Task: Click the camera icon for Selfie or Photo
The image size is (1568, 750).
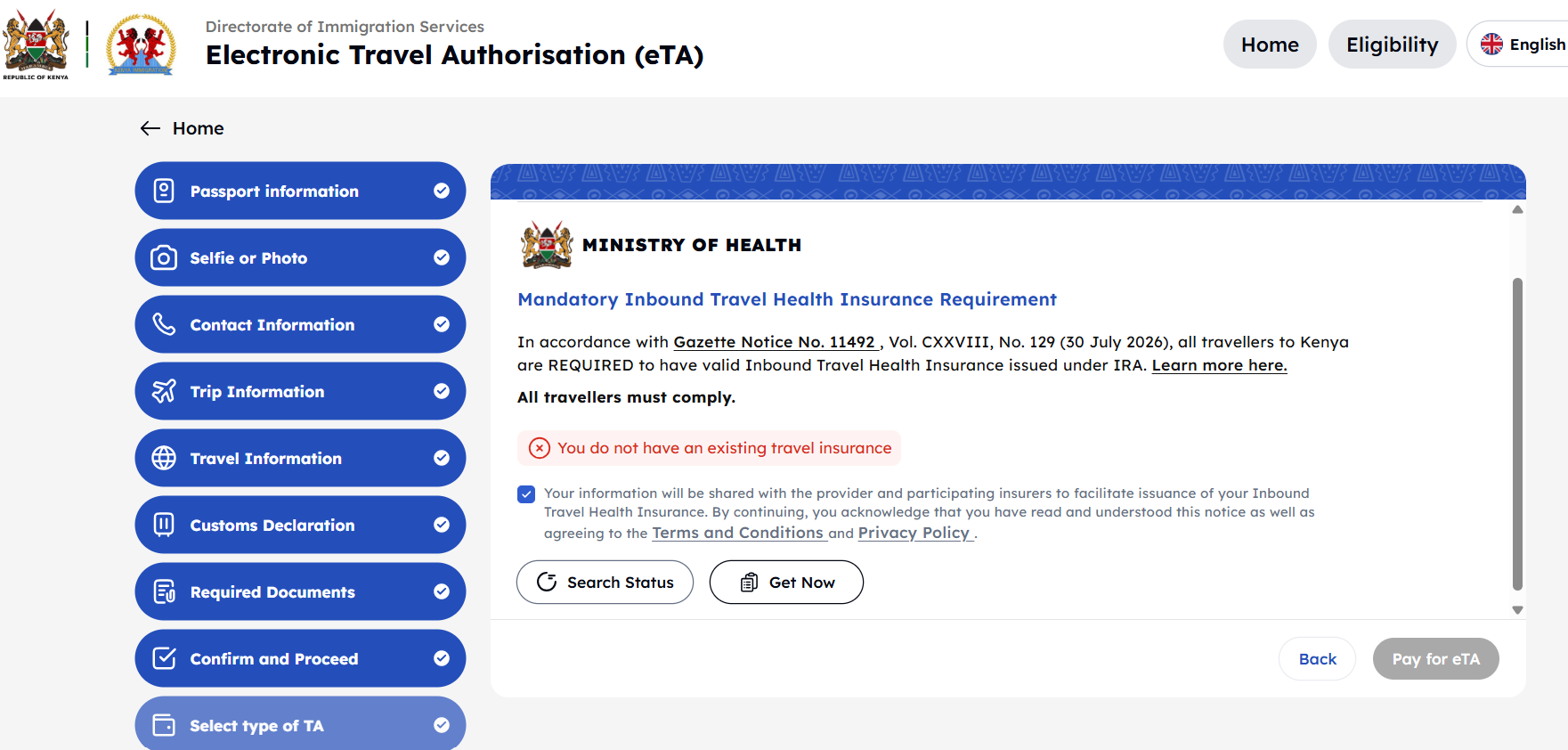Action: point(164,257)
